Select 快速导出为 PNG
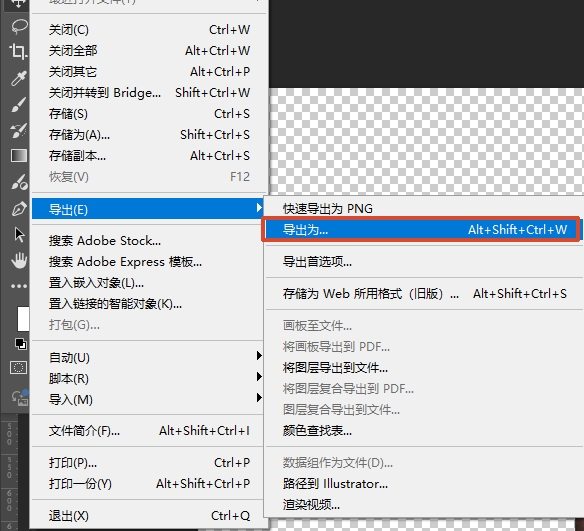Screen dimensions: 584x531 point(424,209)
